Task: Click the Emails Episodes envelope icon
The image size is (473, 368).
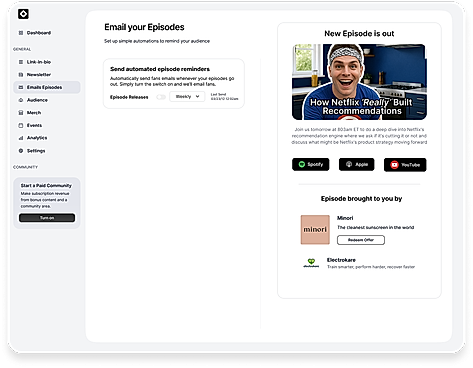Action: click(x=21, y=87)
